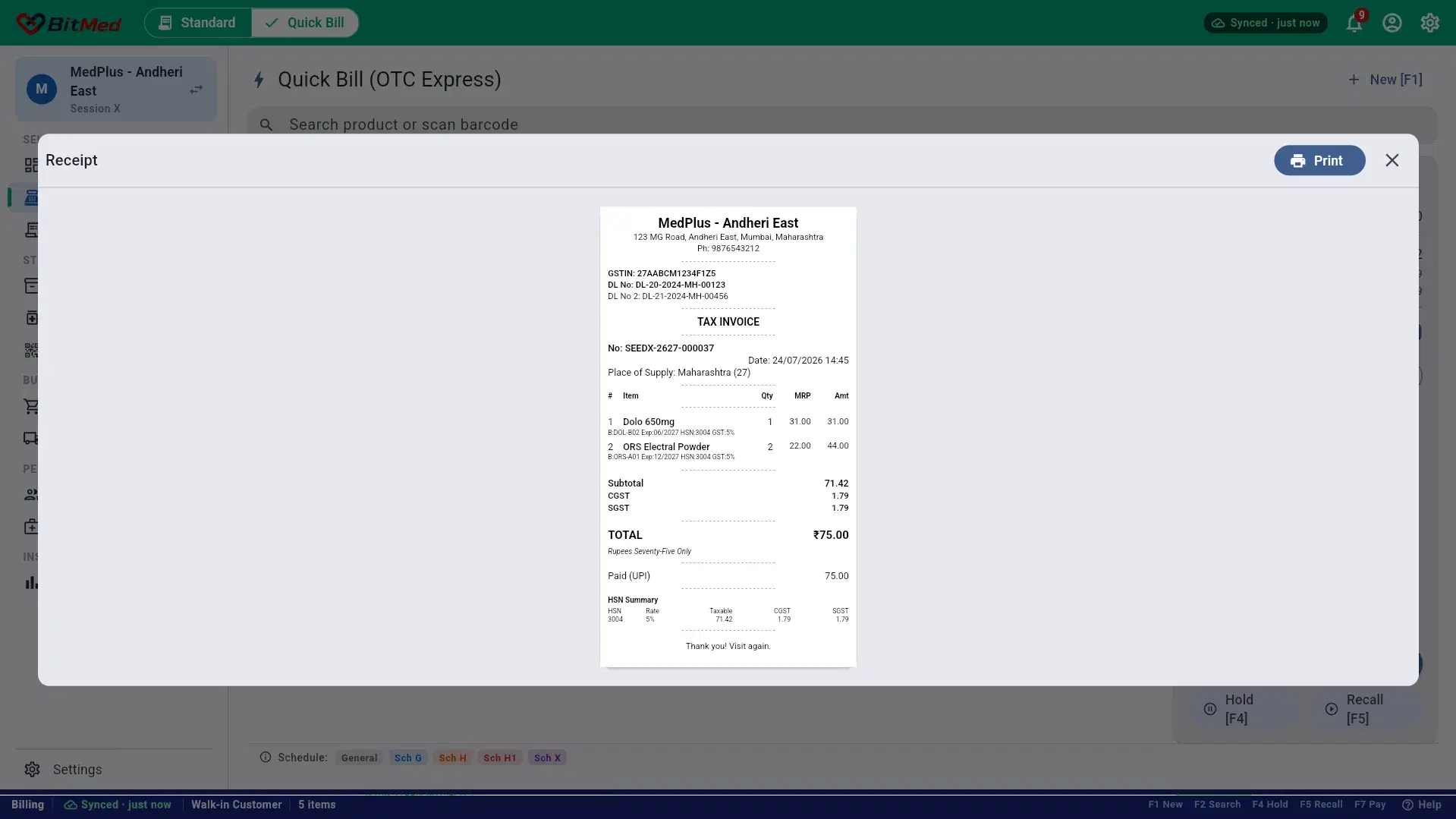Viewport: 1456px width, 819px height.
Task: Click the Dolo 650mg item line
Action: click(x=728, y=426)
